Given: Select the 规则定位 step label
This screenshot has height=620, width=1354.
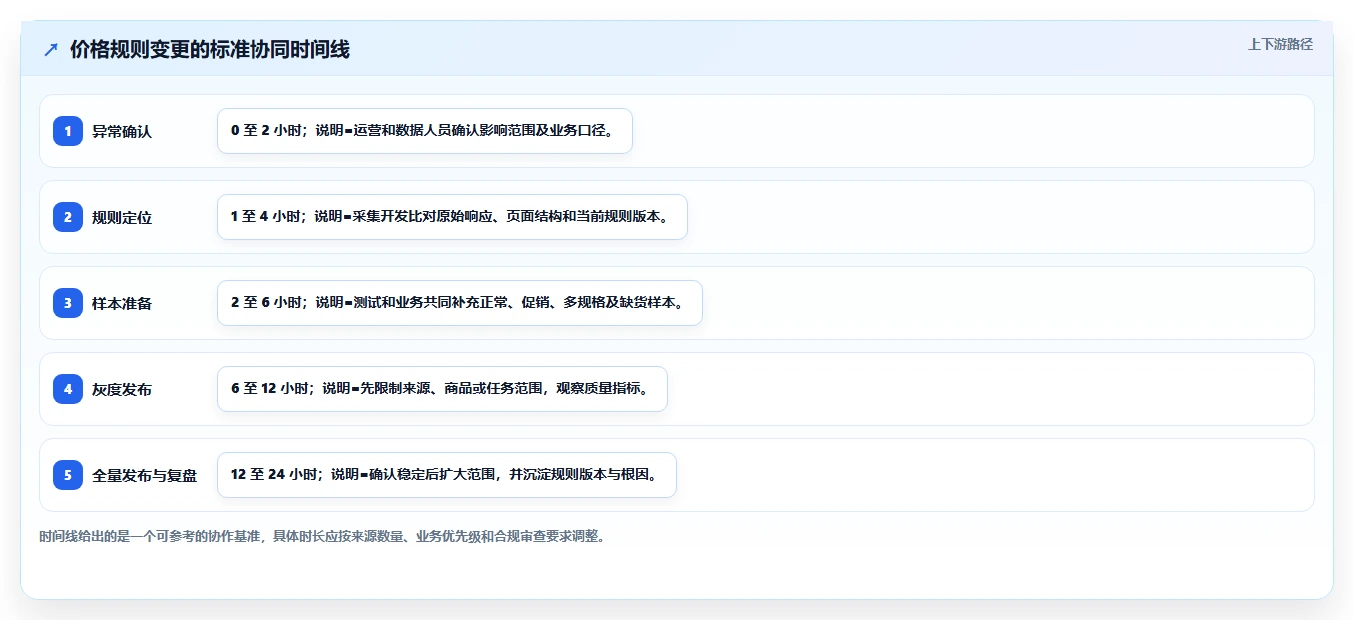Looking at the screenshot, I should pos(122,217).
